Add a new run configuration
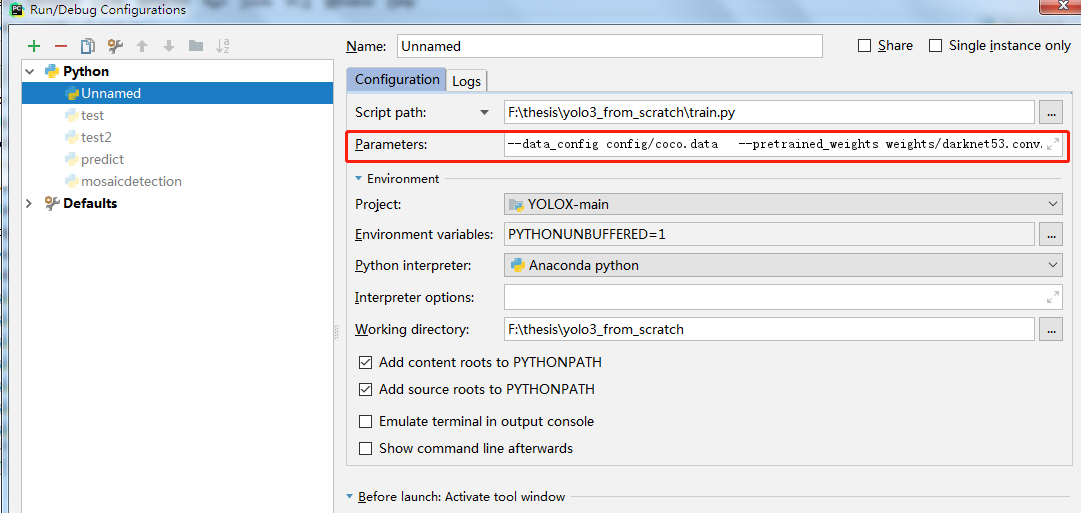Image resolution: width=1081 pixels, height=513 pixels. (x=33, y=46)
